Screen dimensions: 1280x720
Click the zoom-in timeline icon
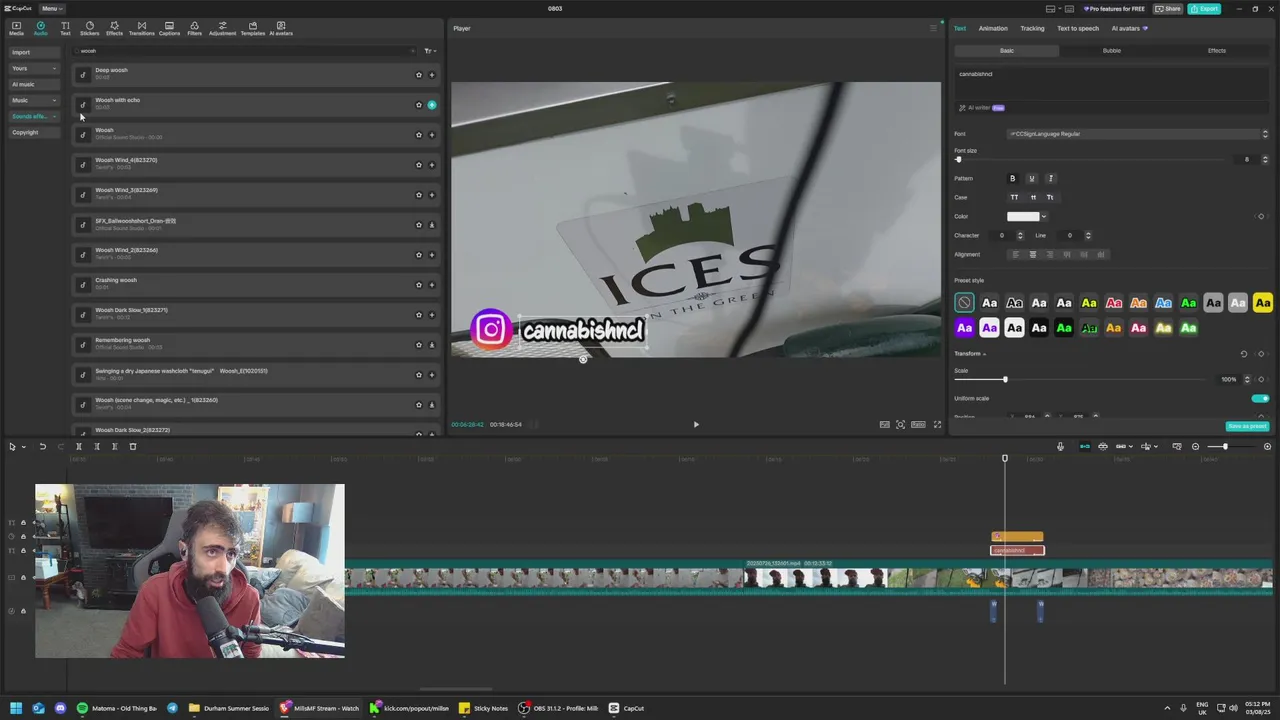point(1268,447)
